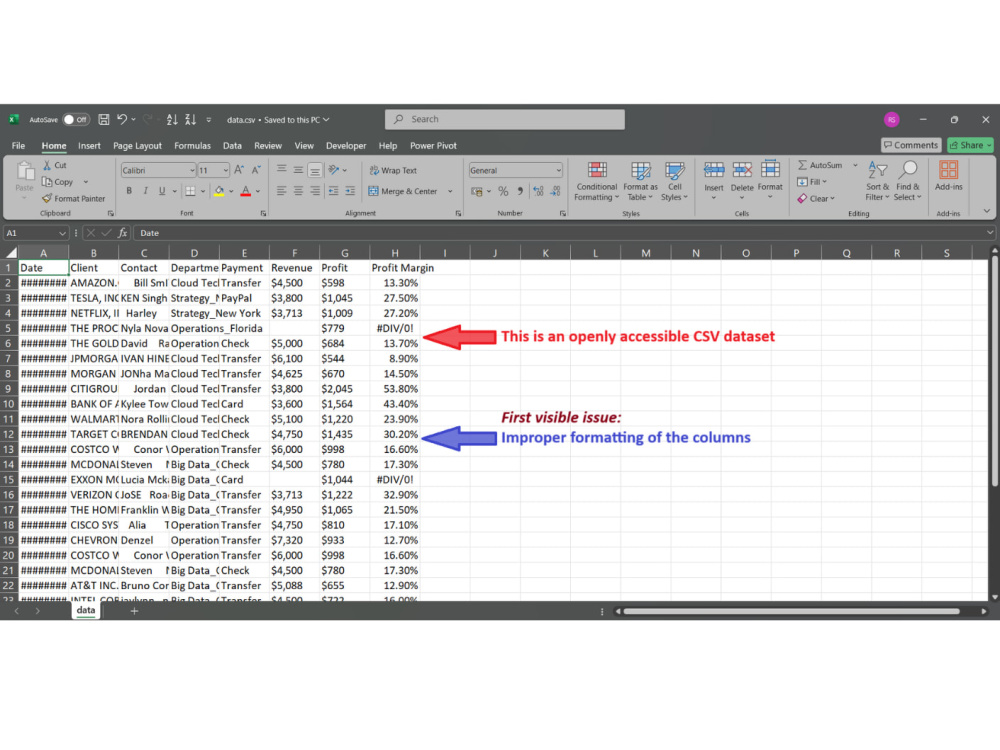The image size is (1000, 750).
Task: Switch to the Page Layout tab
Action: point(137,145)
